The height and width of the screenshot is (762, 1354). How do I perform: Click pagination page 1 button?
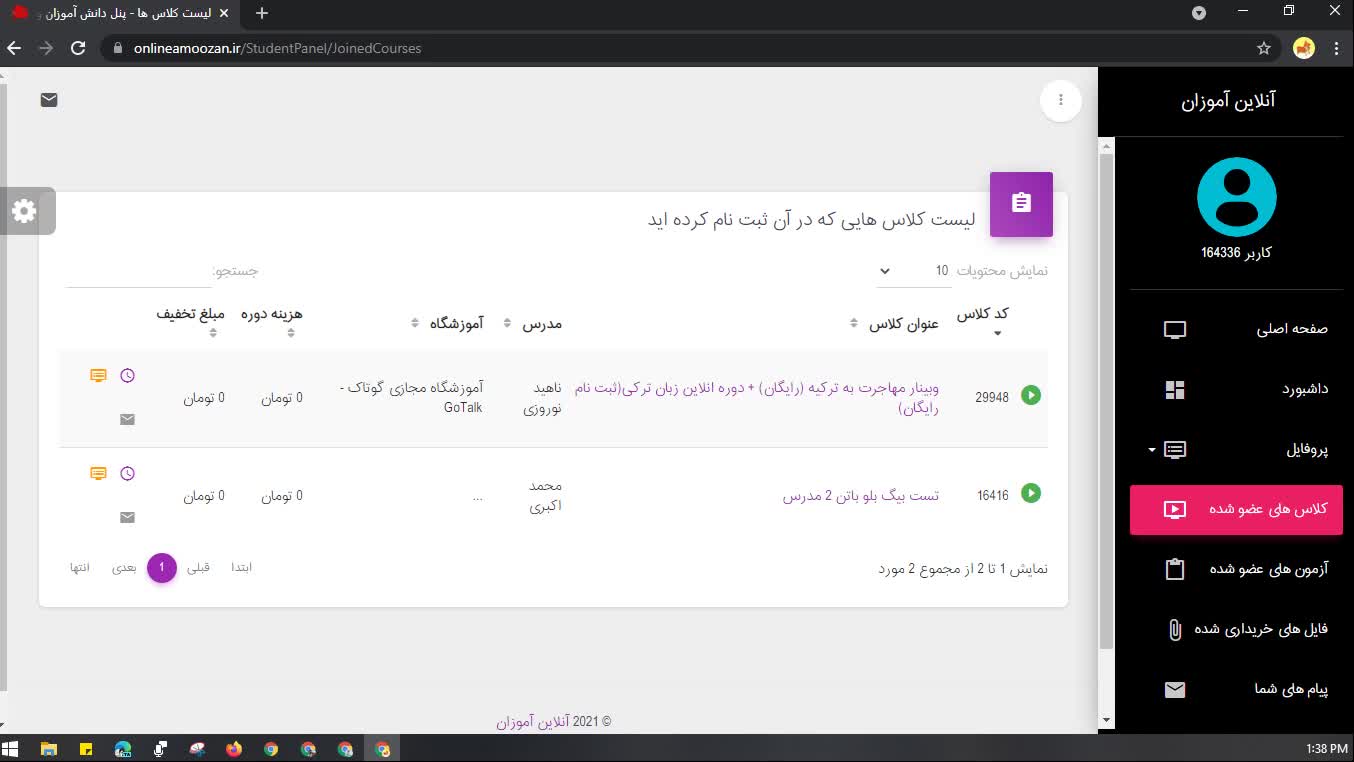162,568
